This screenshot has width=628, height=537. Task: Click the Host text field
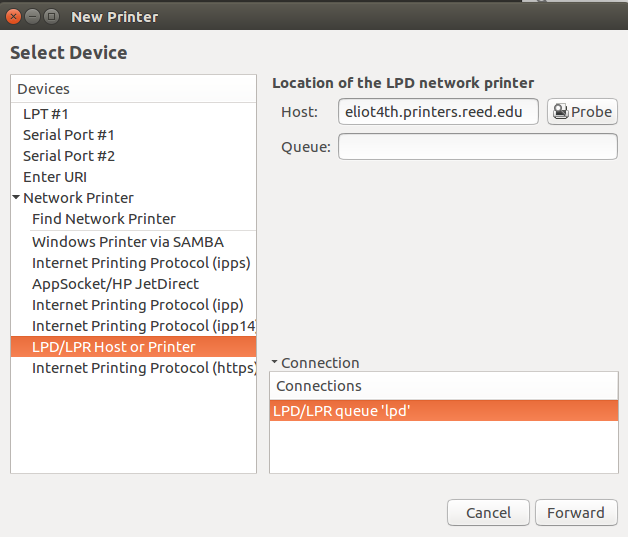click(x=438, y=112)
